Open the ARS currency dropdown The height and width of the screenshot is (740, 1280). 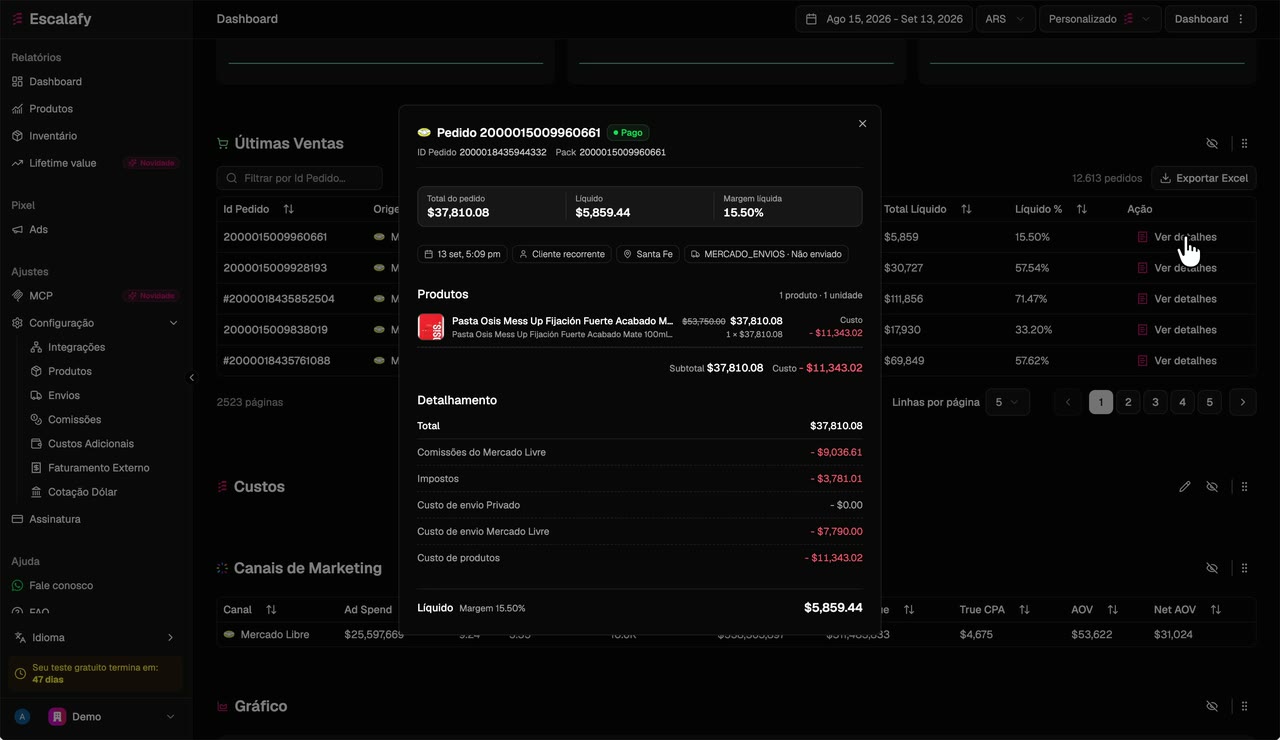(x=1006, y=19)
